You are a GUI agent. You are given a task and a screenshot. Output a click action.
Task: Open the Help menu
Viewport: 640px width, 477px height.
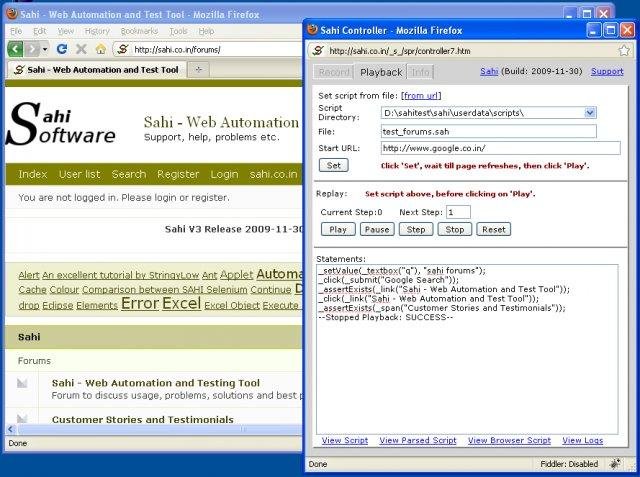[206, 31]
